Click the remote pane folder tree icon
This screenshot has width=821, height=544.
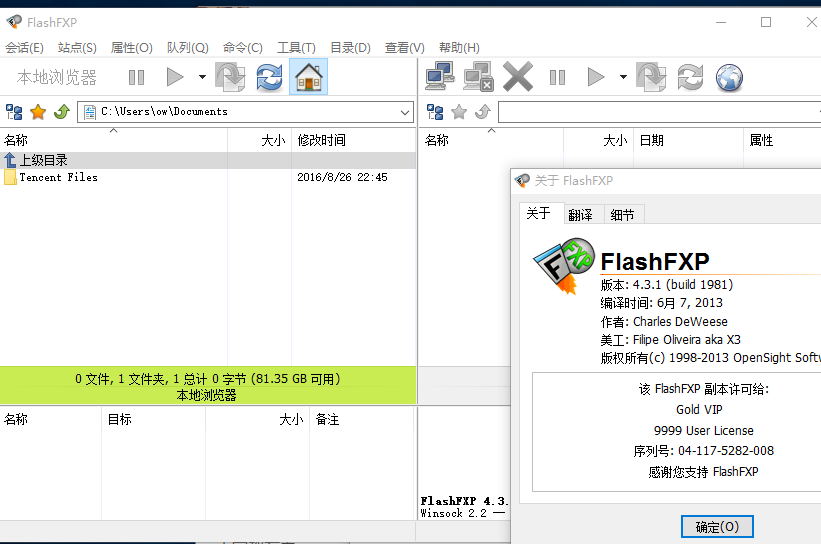click(435, 112)
